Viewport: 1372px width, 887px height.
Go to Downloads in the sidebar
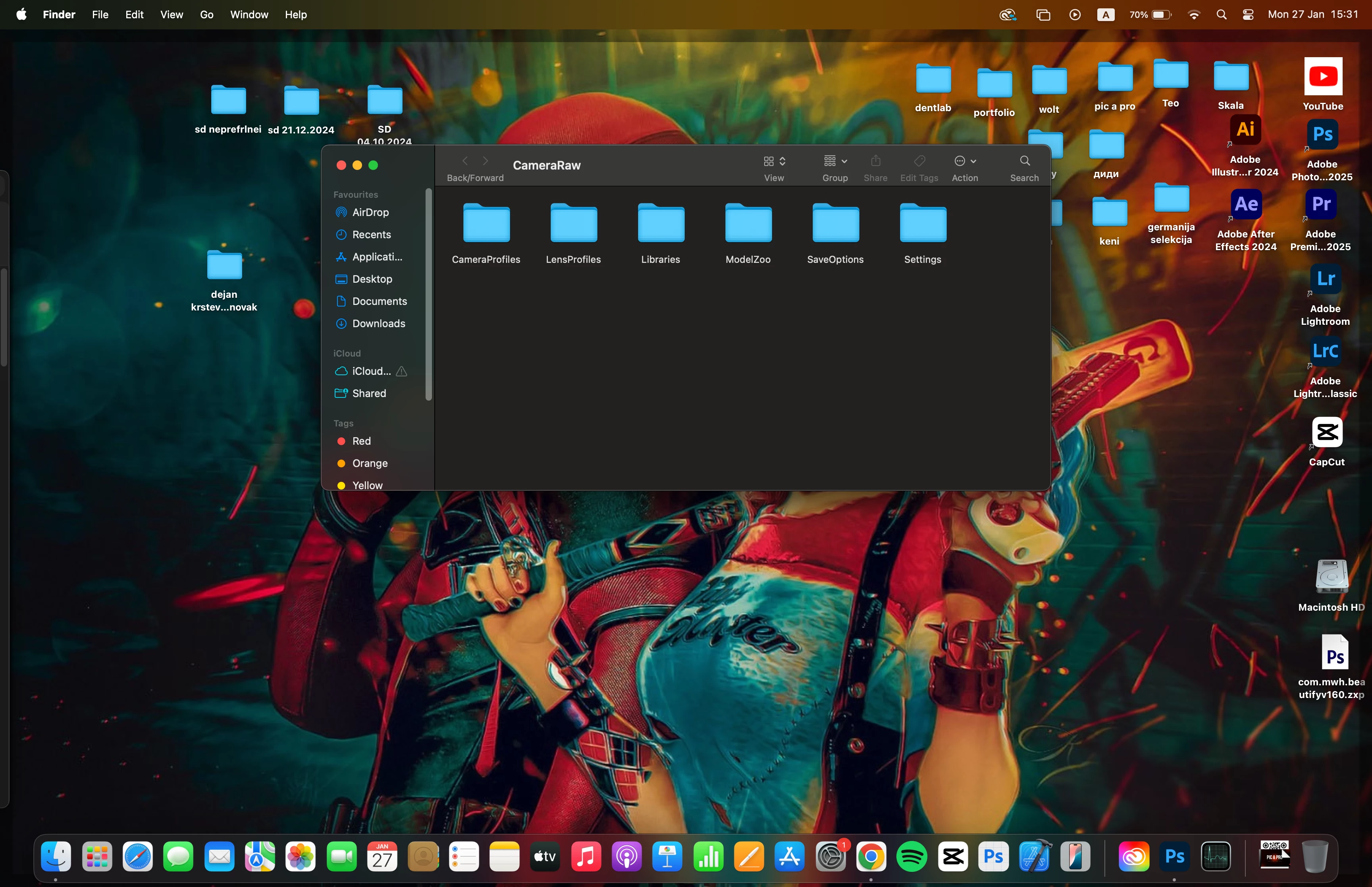tap(378, 323)
